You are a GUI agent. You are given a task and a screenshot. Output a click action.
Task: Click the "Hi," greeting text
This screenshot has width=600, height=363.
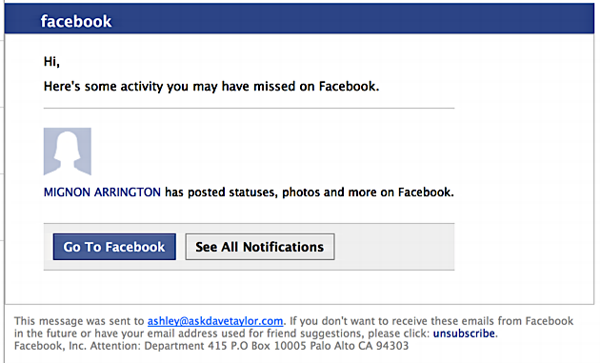[52, 61]
